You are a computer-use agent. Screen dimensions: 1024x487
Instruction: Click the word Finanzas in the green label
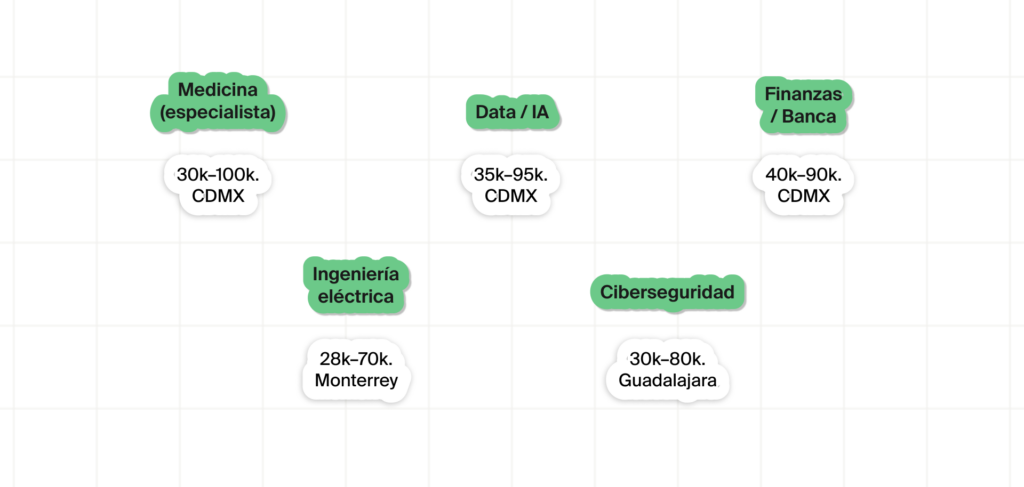(803, 94)
